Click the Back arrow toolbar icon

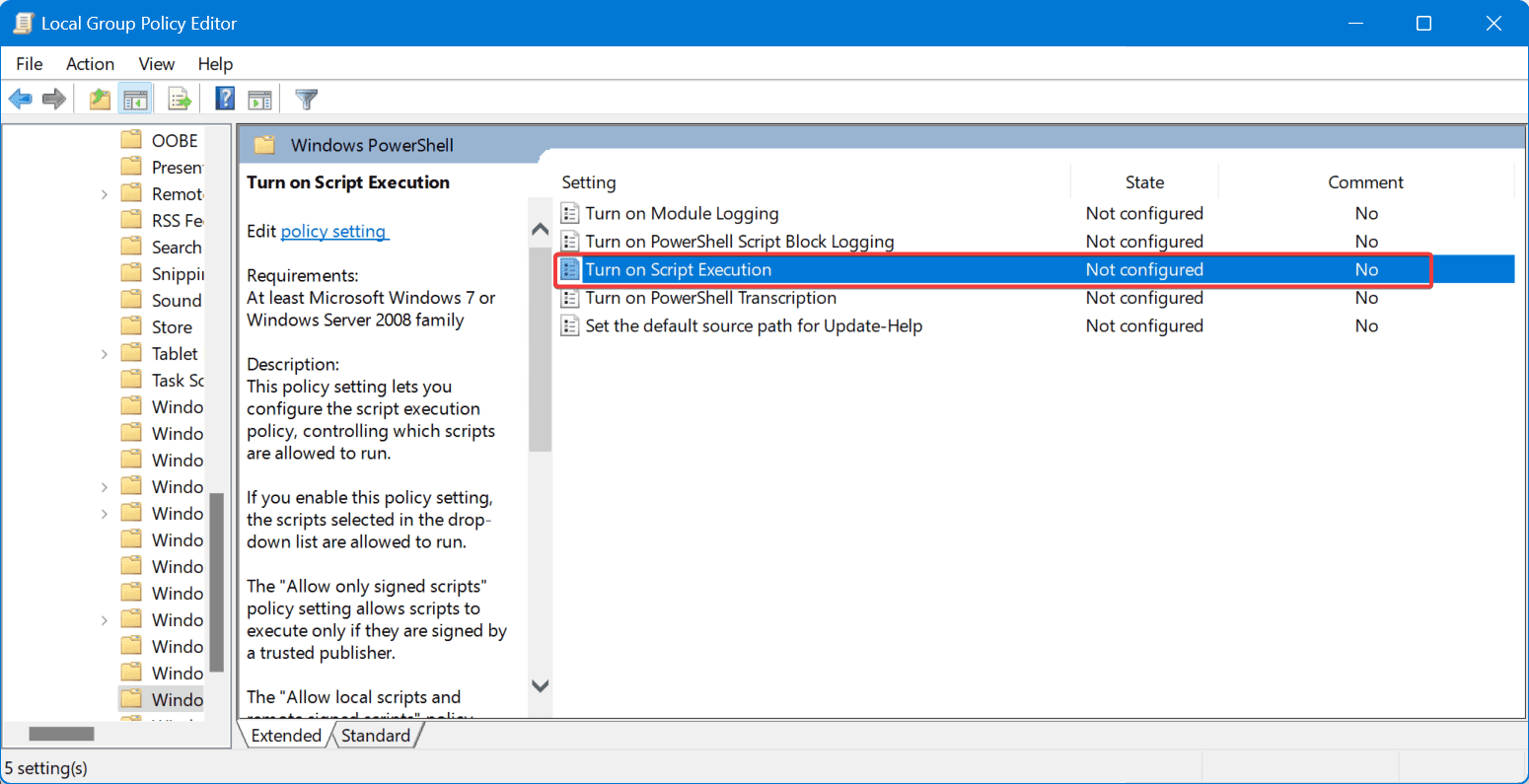click(20, 99)
